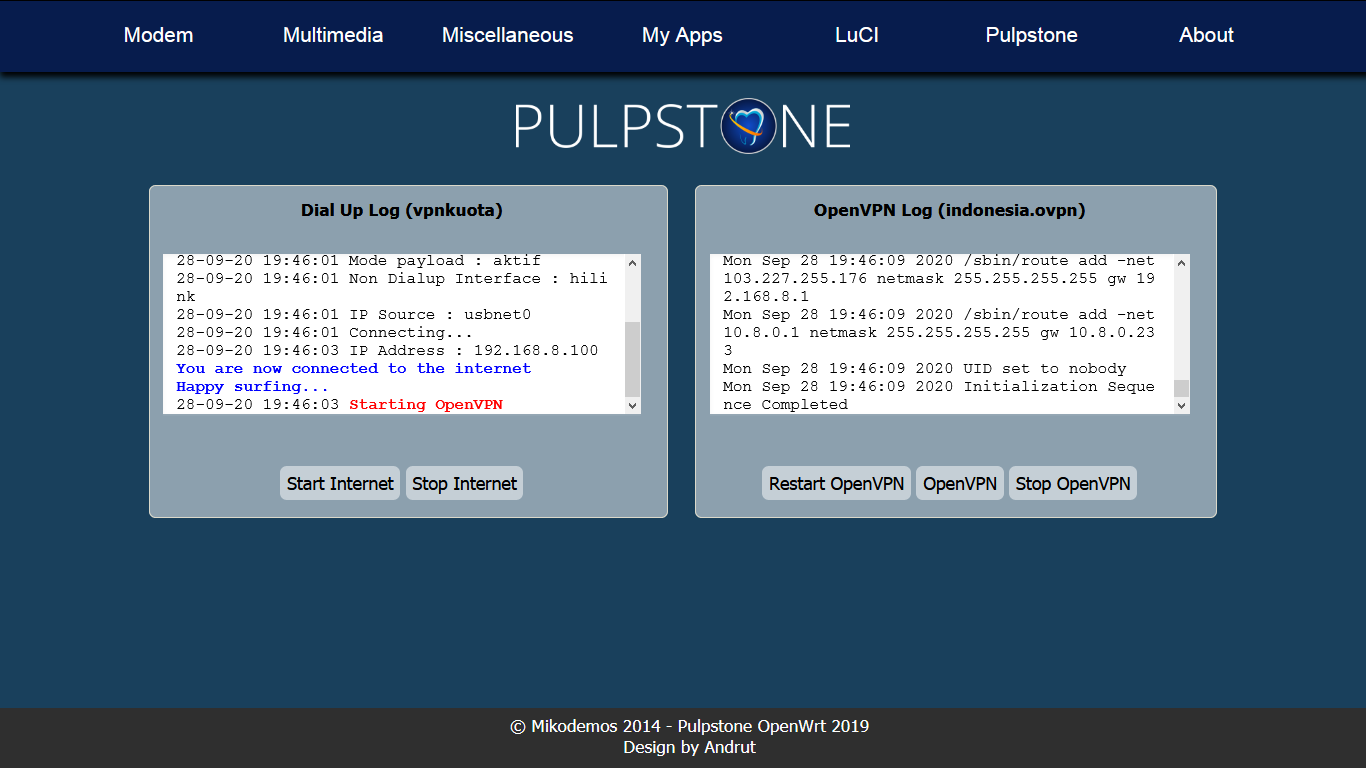Go to the LuCI menu item
This screenshot has height=768, width=1366.
pos(857,35)
